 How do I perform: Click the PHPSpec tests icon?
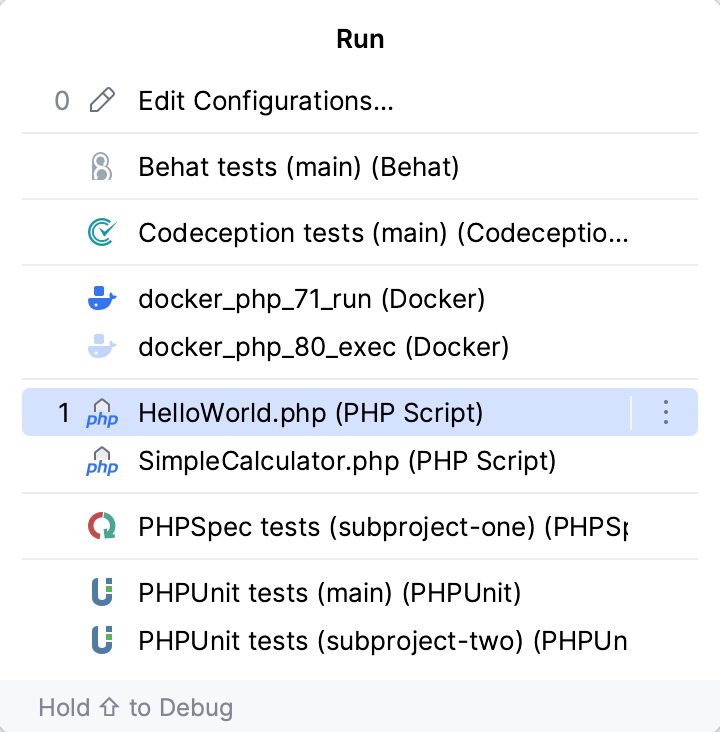click(x=102, y=526)
